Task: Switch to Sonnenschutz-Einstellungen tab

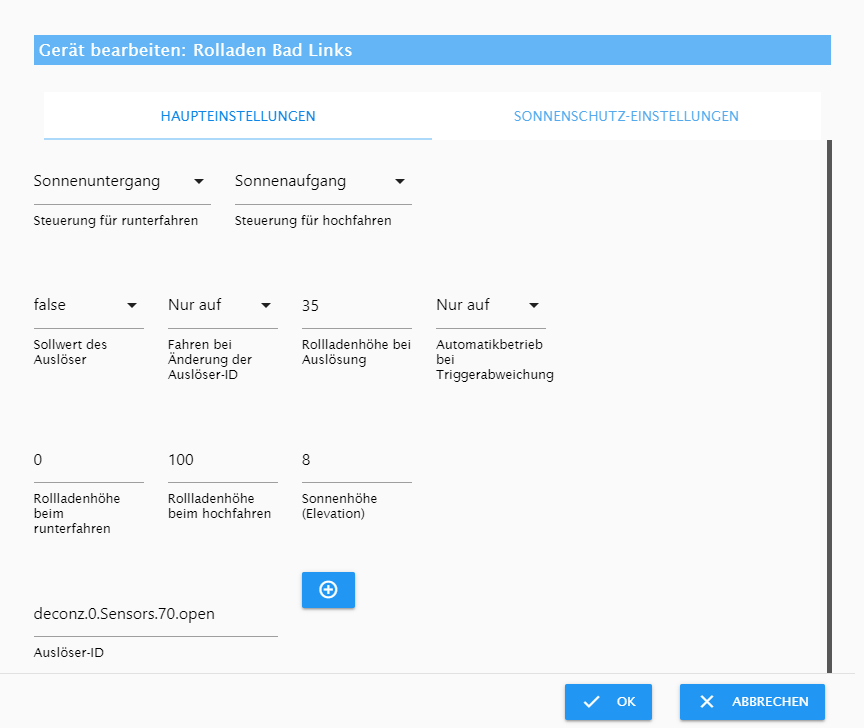Action: click(626, 116)
